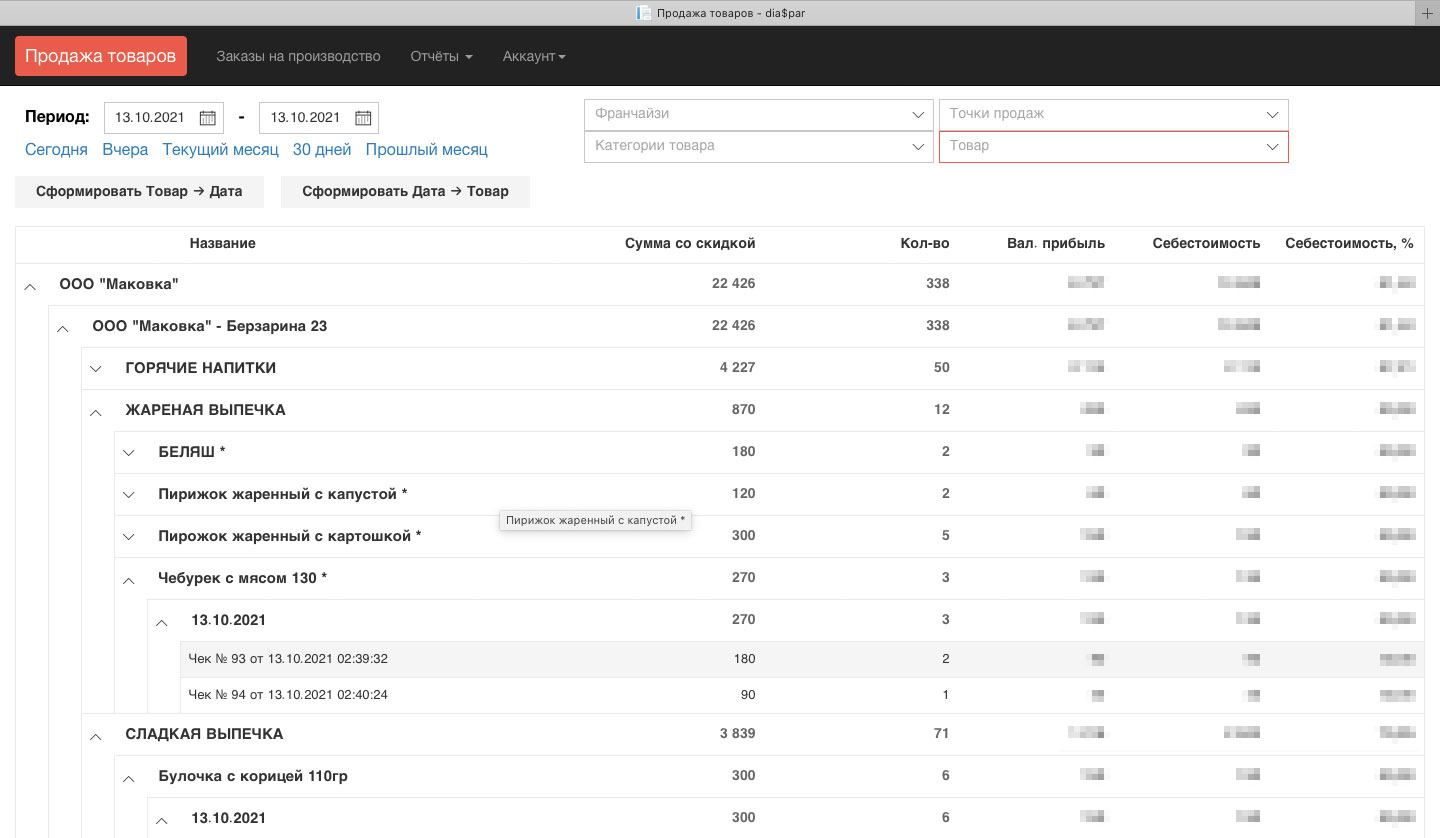Open the Категории товара dropdown
The image size is (1440, 838).
[757, 146]
